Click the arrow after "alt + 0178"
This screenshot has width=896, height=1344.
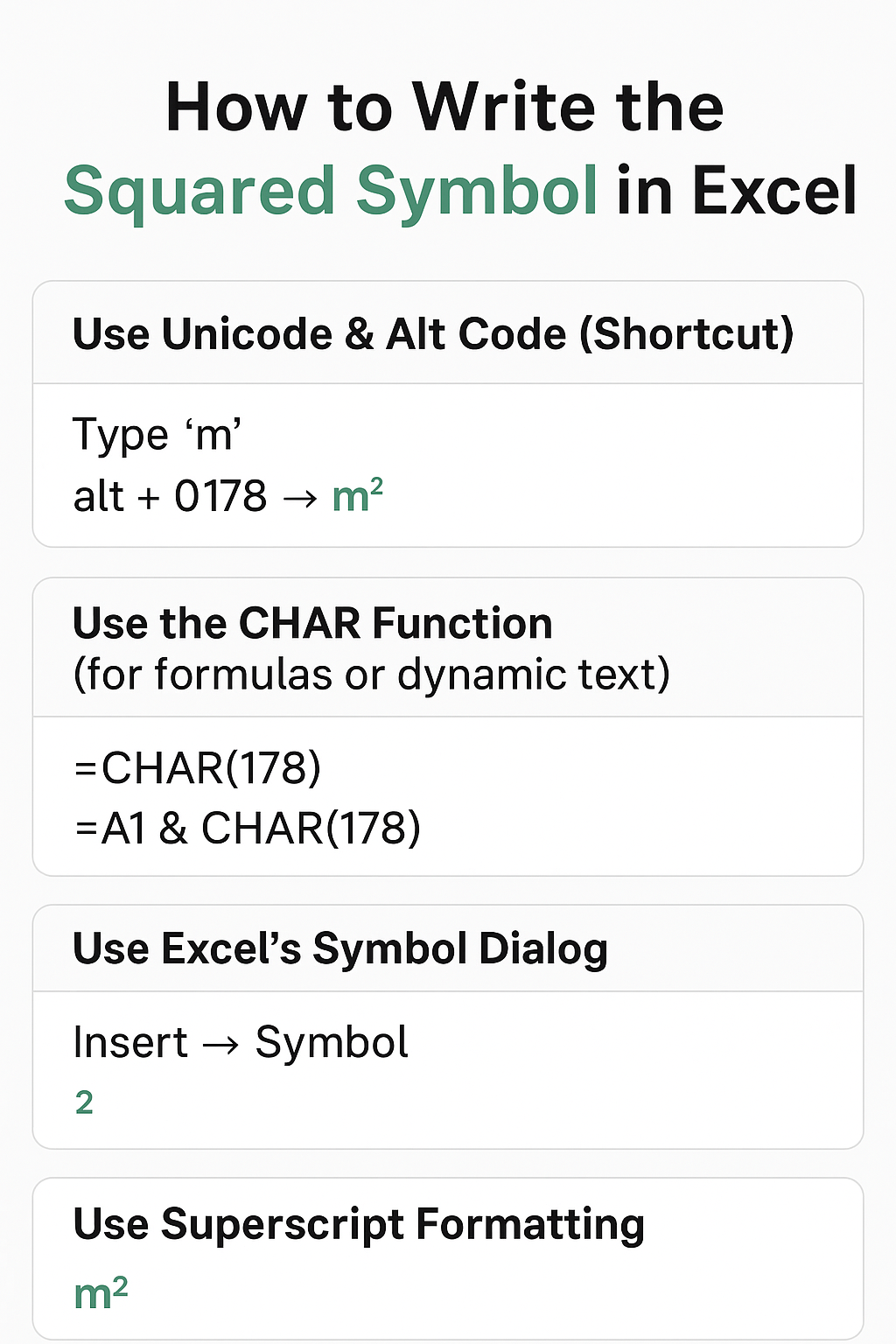(298, 498)
